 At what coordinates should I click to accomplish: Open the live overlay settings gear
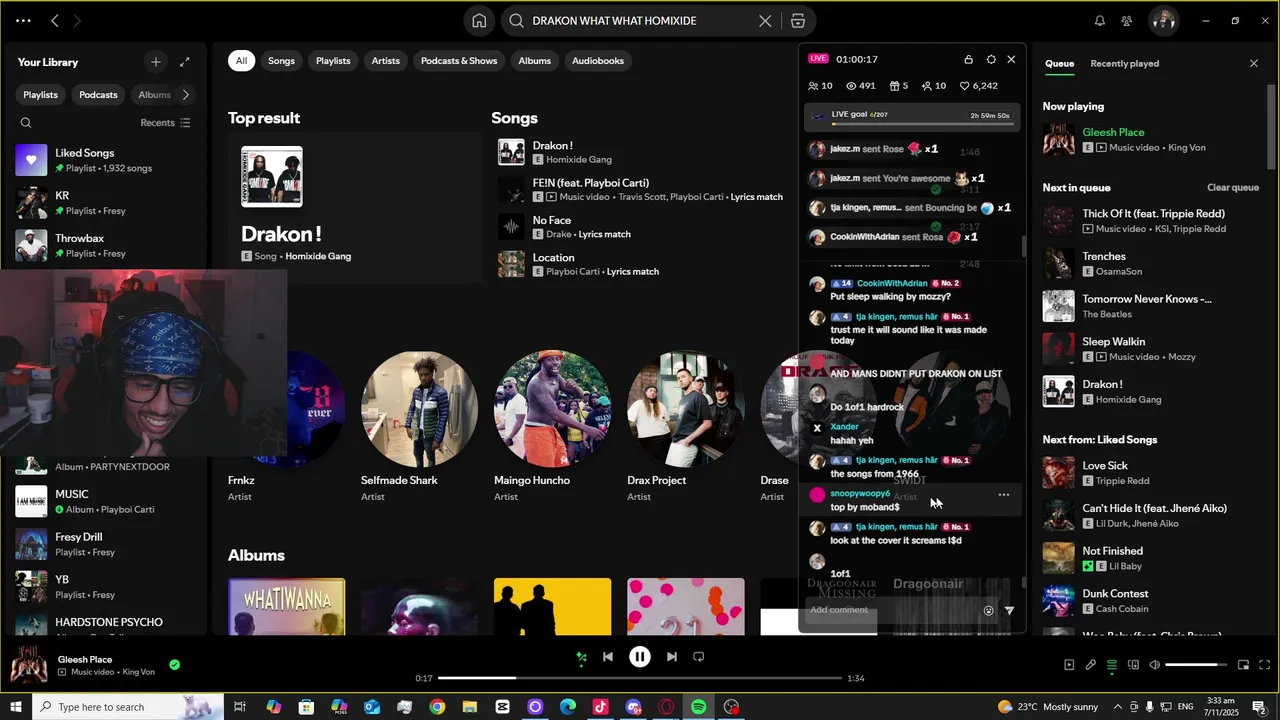pos(991,59)
